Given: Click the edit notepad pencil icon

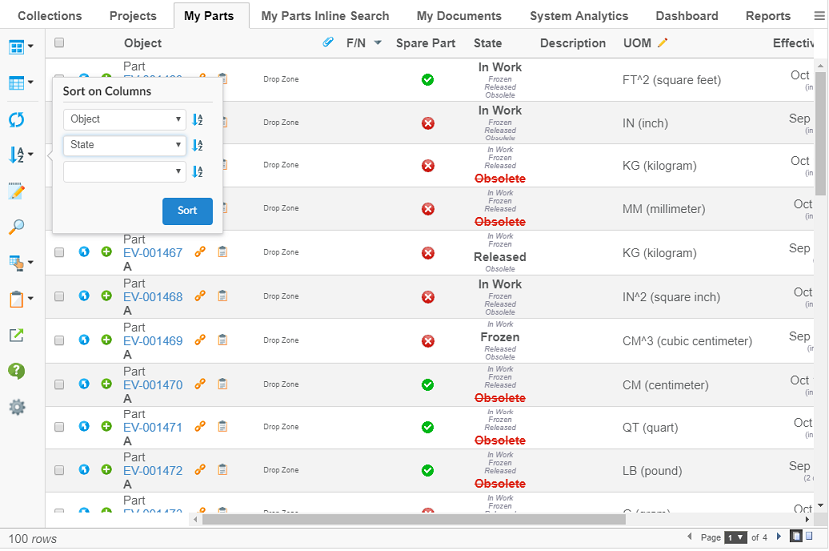Looking at the screenshot, I should 17,191.
